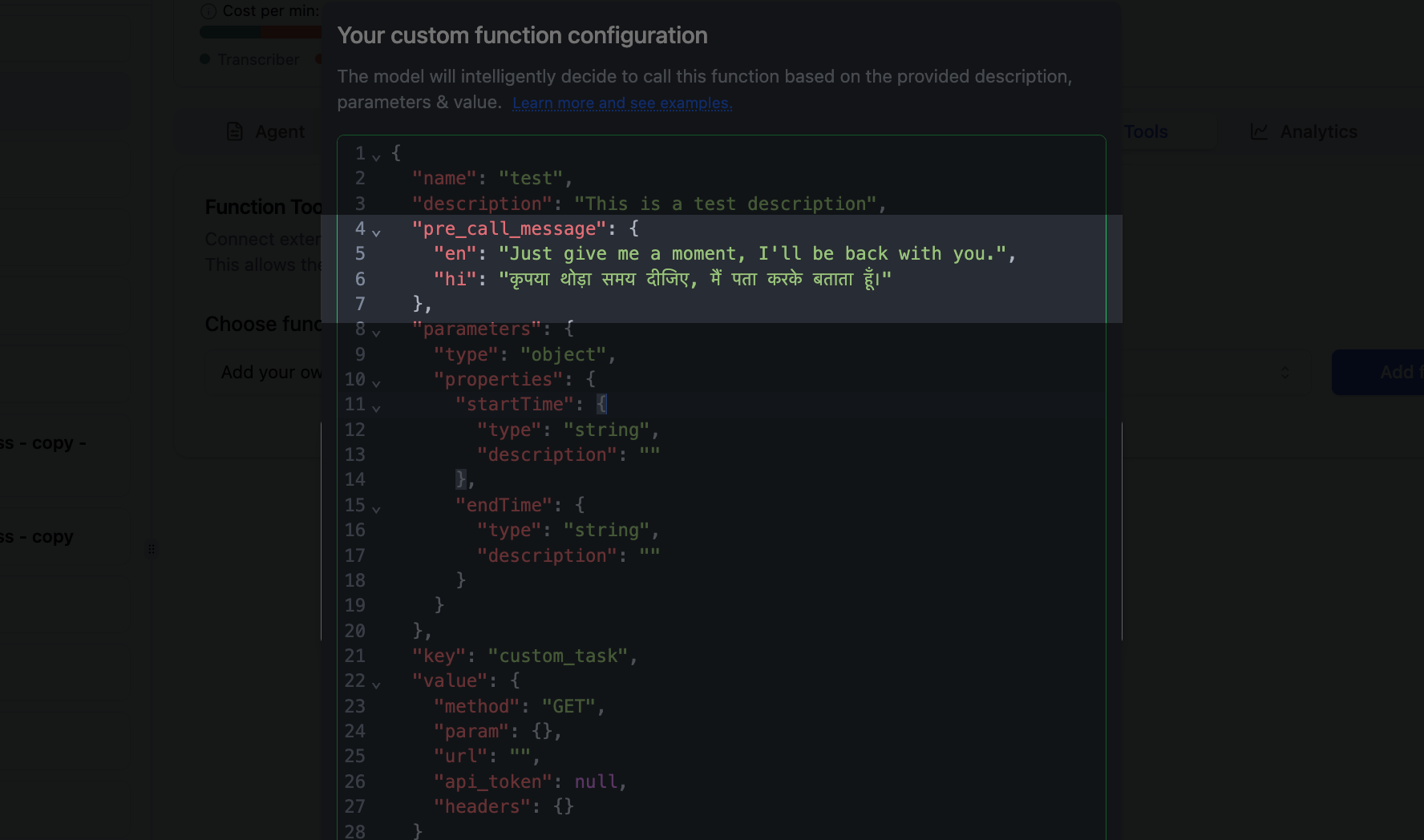Switch to the Tools tab
This screenshot has width=1424, height=840.
coord(1145,131)
